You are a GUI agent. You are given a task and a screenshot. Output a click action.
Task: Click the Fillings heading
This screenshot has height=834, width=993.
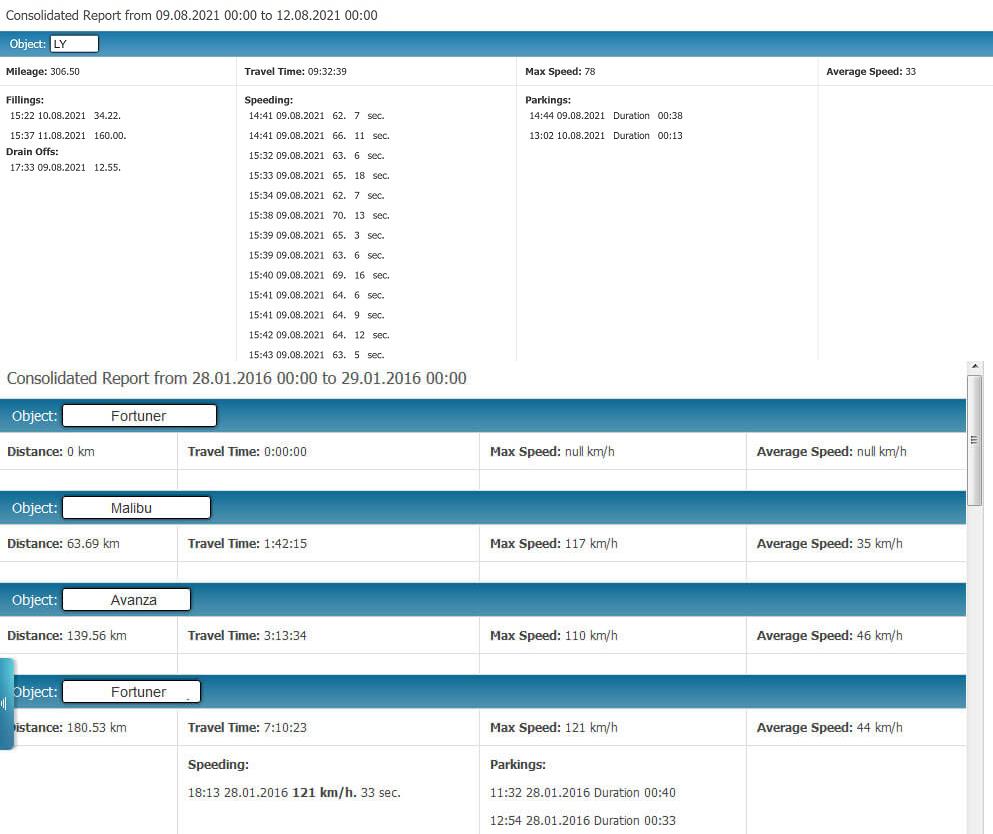25,100
